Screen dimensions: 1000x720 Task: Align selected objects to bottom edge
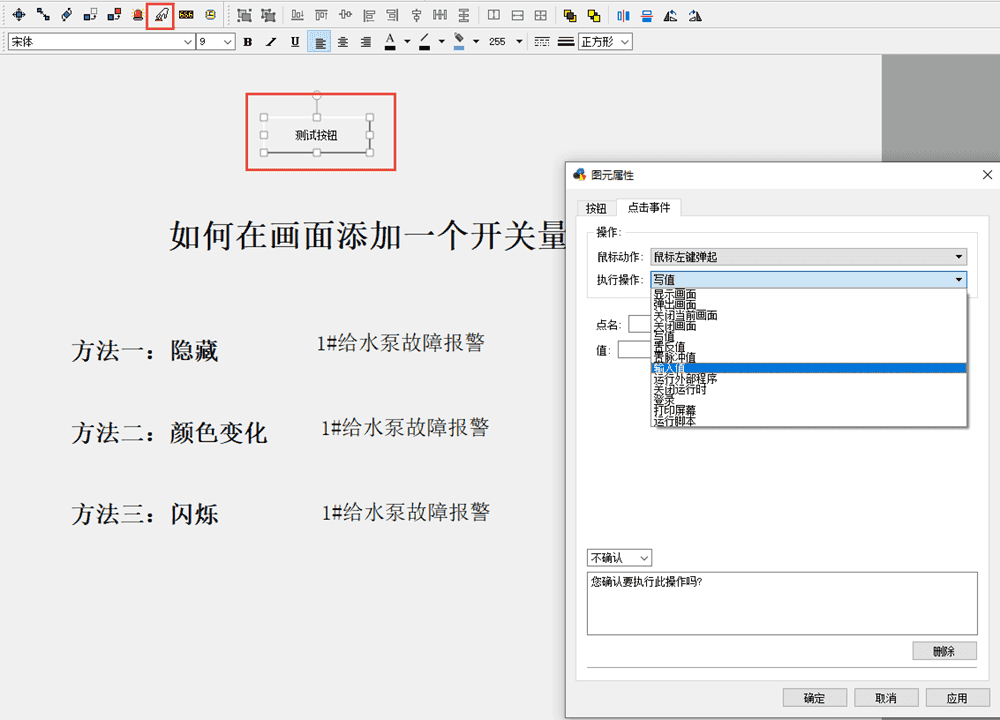(297, 15)
